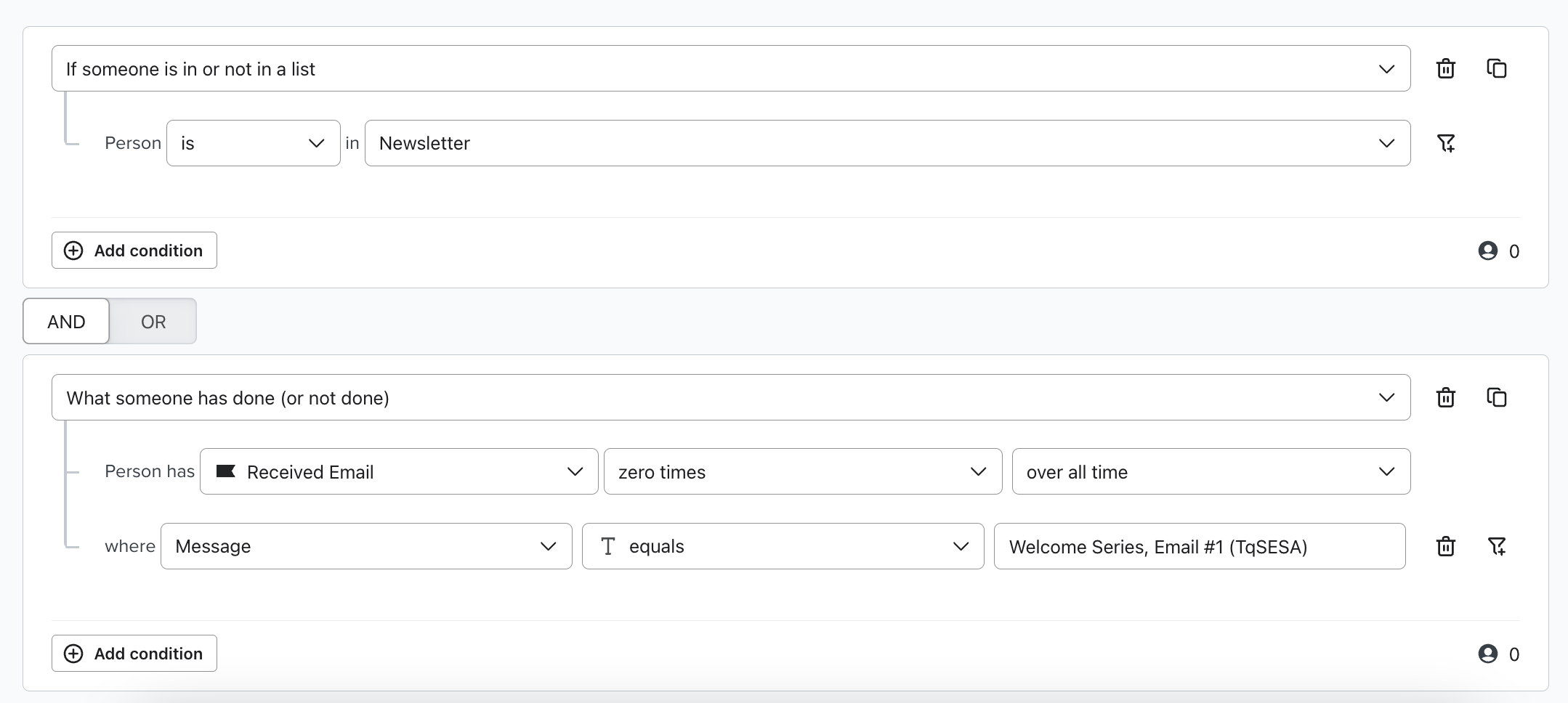Open the 'over all time' timeframe dropdown
This screenshot has height=703, width=1568.
click(1211, 472)
